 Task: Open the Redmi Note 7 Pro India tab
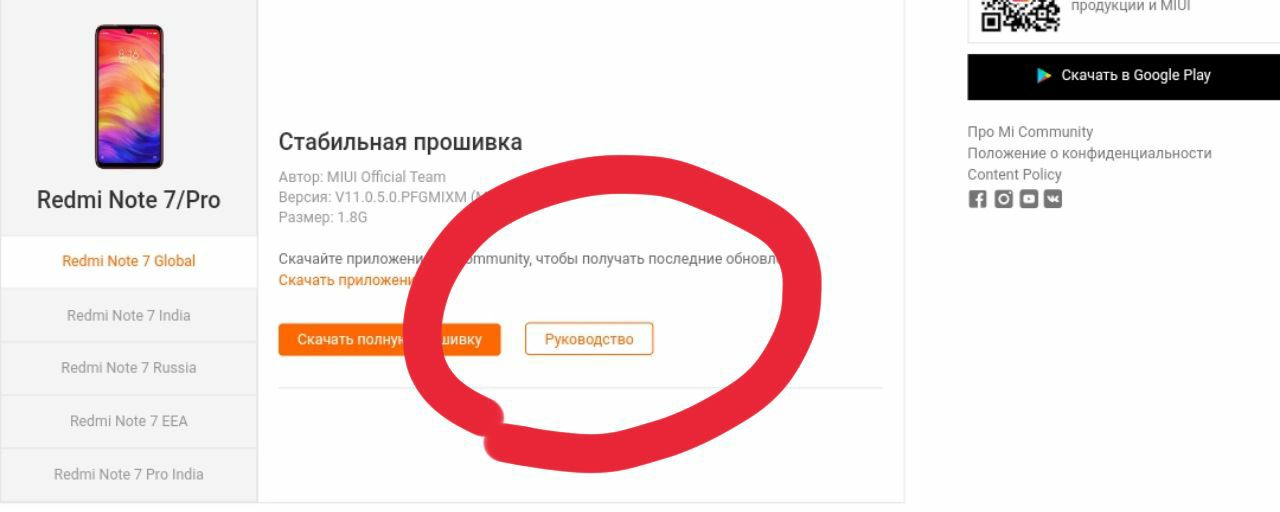[x=129, y=474]
